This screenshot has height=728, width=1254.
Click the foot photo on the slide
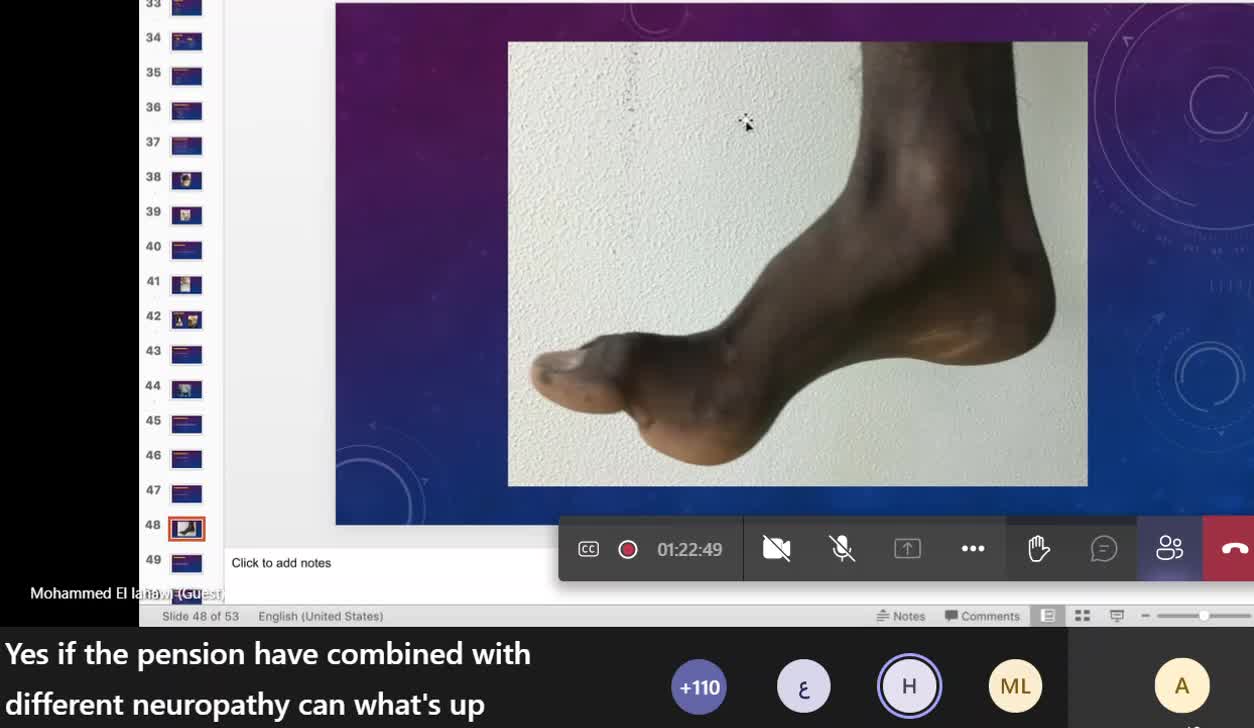click(797, 264)
